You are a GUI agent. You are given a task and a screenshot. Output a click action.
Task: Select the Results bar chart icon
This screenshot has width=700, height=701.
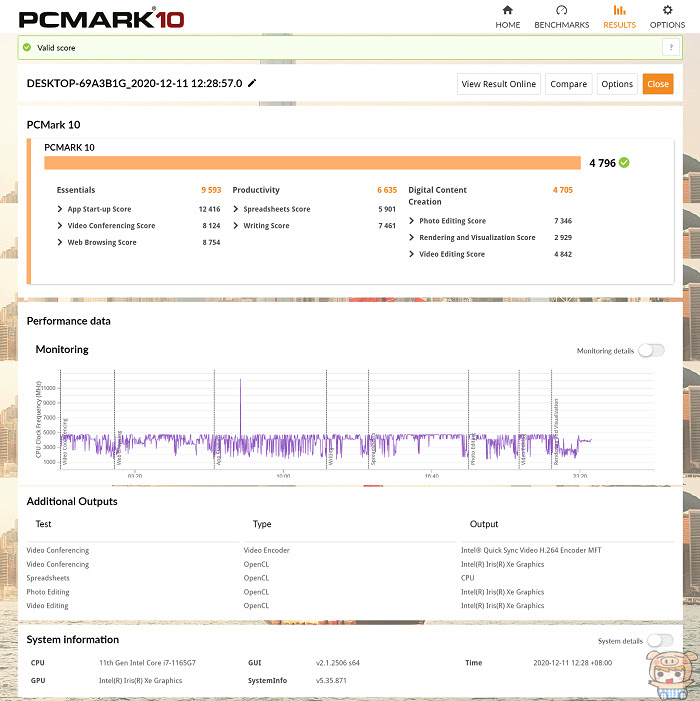pyautogui.click(x=619, y=10)
